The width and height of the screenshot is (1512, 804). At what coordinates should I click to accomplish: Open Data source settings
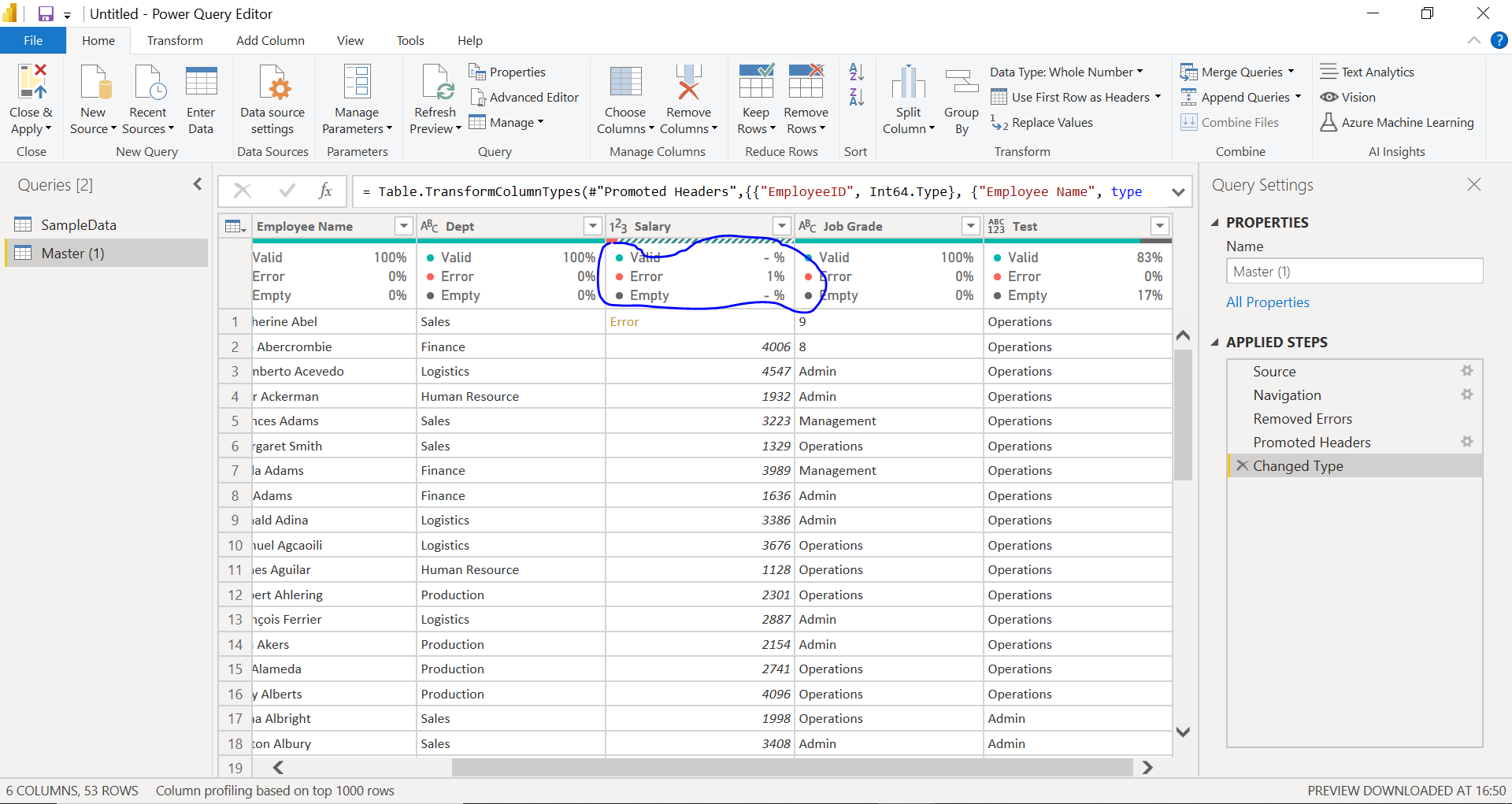pos(272,100)
